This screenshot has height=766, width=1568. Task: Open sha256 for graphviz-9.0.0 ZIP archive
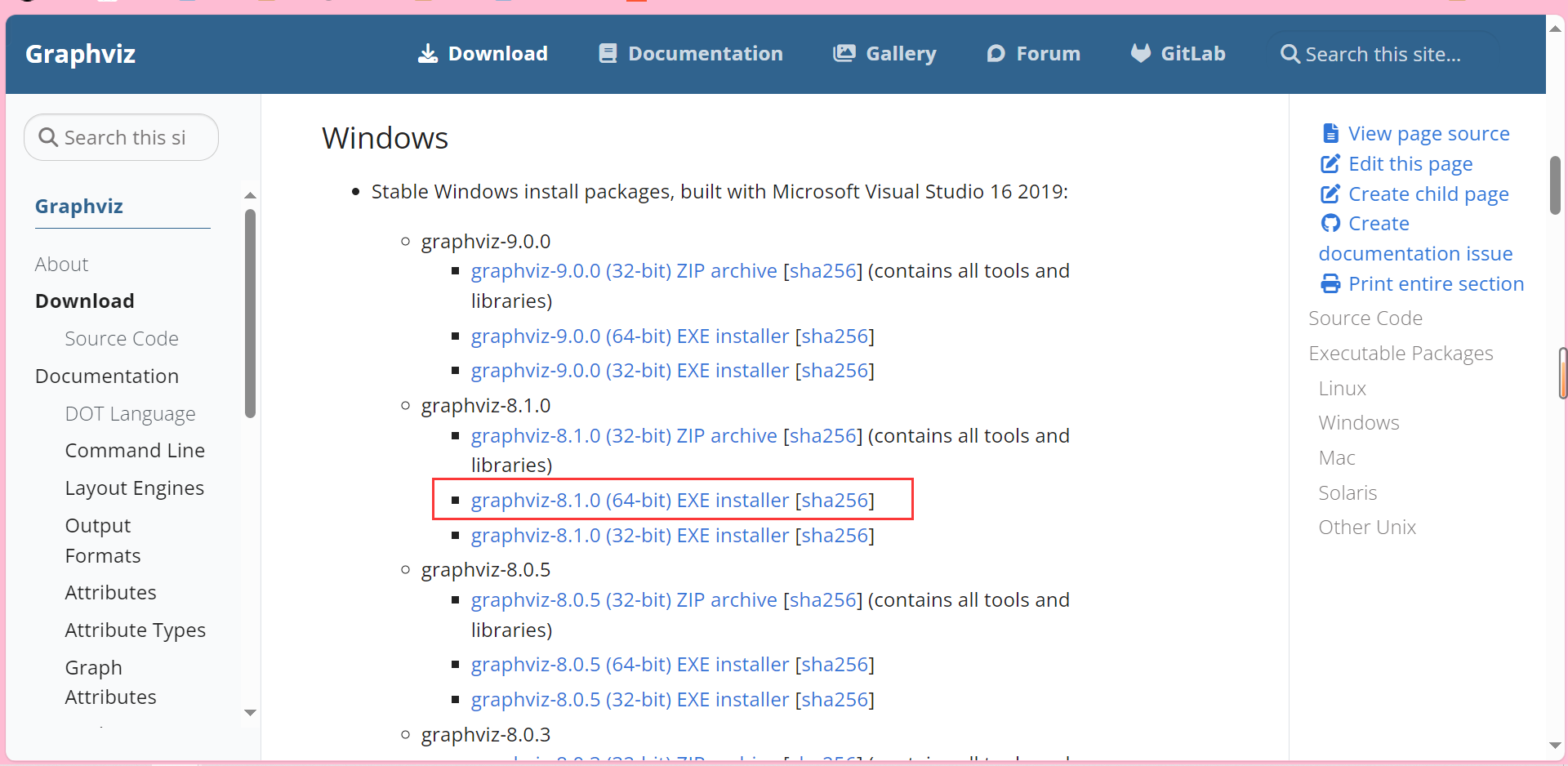point(823,270)
